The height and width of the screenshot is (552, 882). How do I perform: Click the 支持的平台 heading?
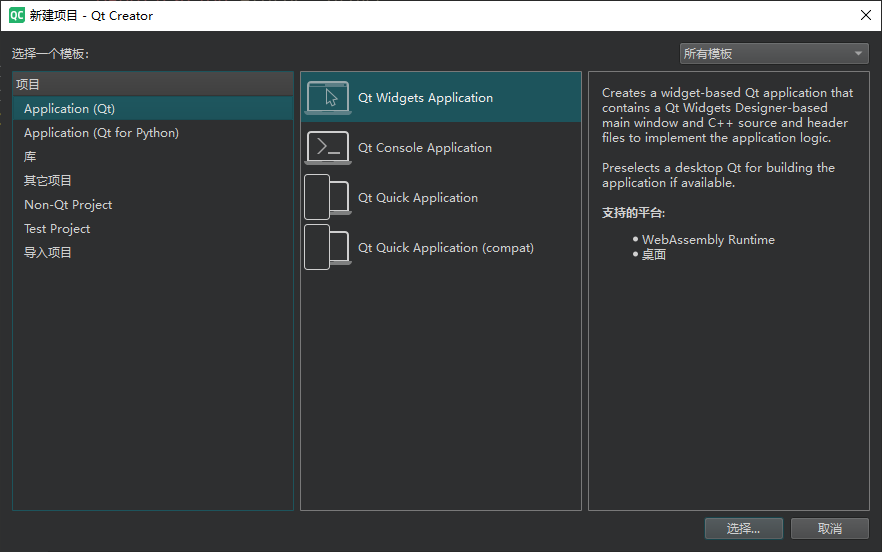click(633, 213)
